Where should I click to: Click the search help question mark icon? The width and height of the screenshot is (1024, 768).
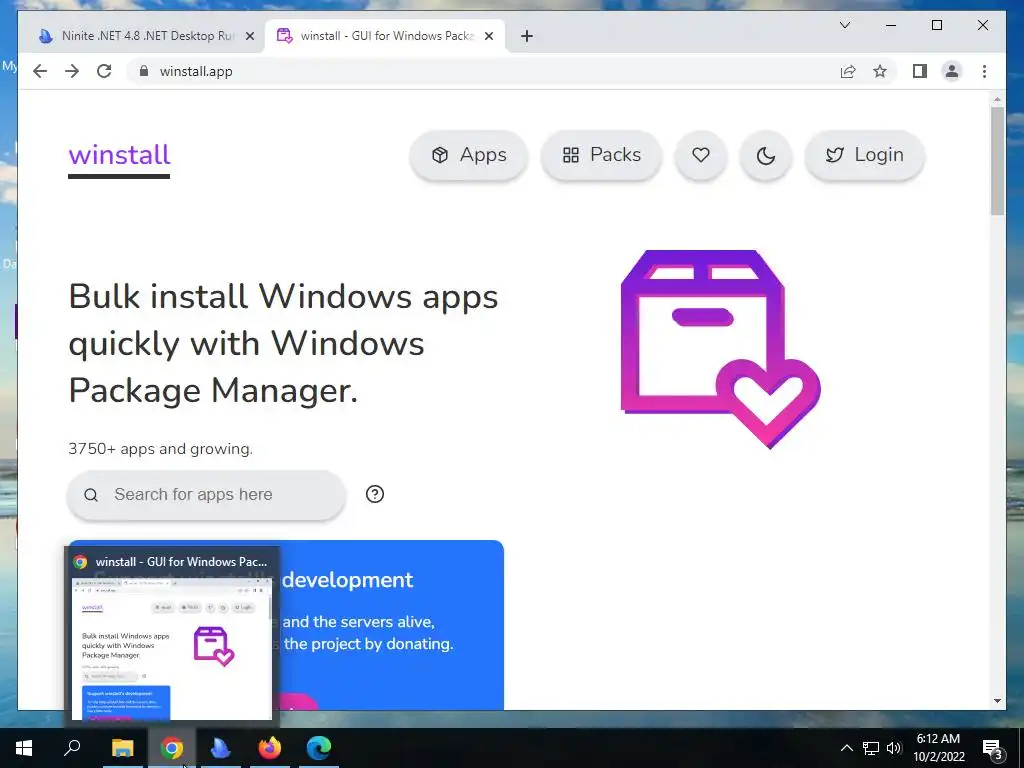[x=375, y=494]
